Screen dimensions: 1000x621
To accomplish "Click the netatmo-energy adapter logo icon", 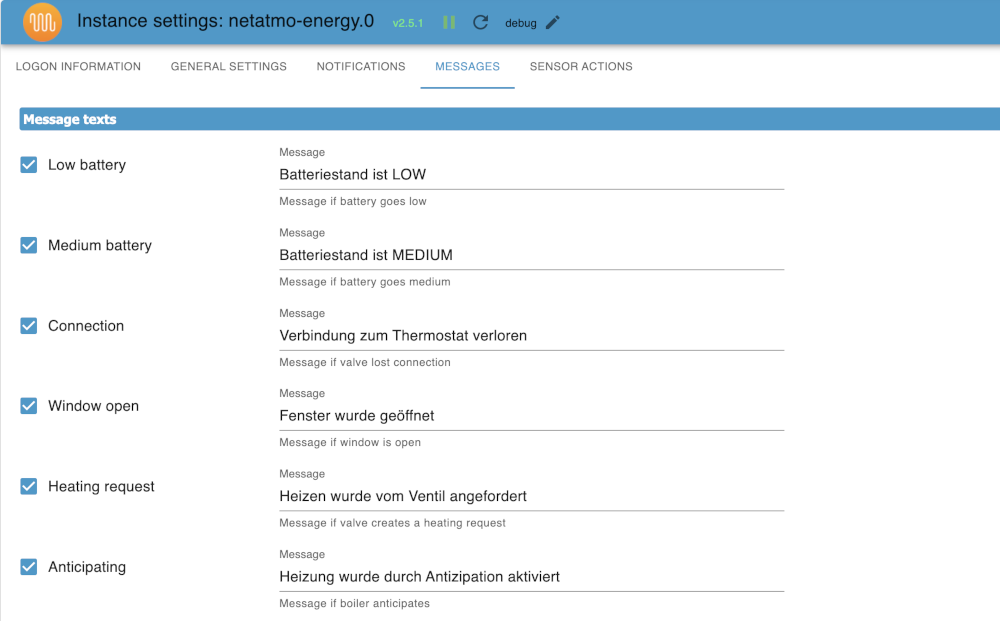I will 42,22.
